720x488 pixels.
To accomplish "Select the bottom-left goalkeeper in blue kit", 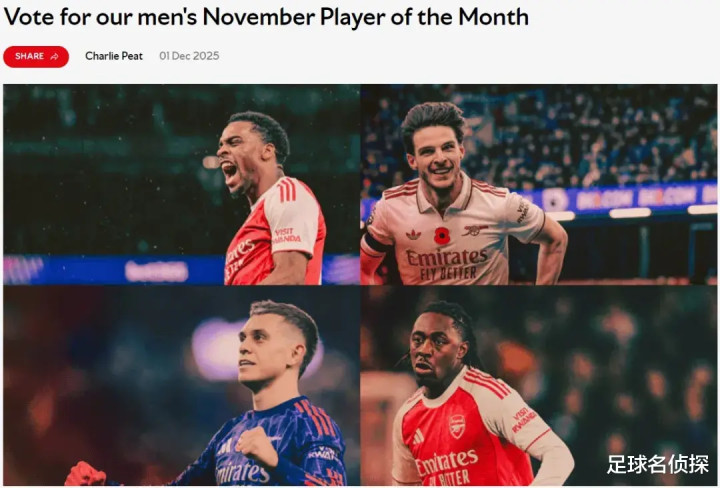I will 180,386.
